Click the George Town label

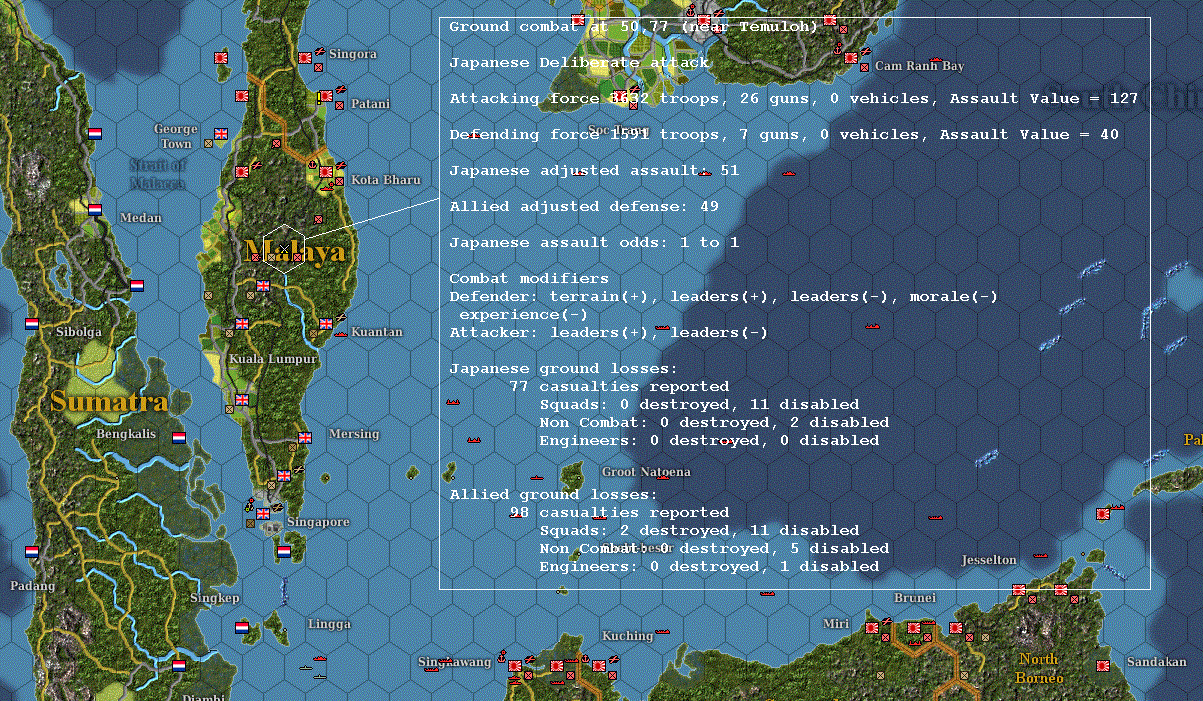click(x=176, y=136)
